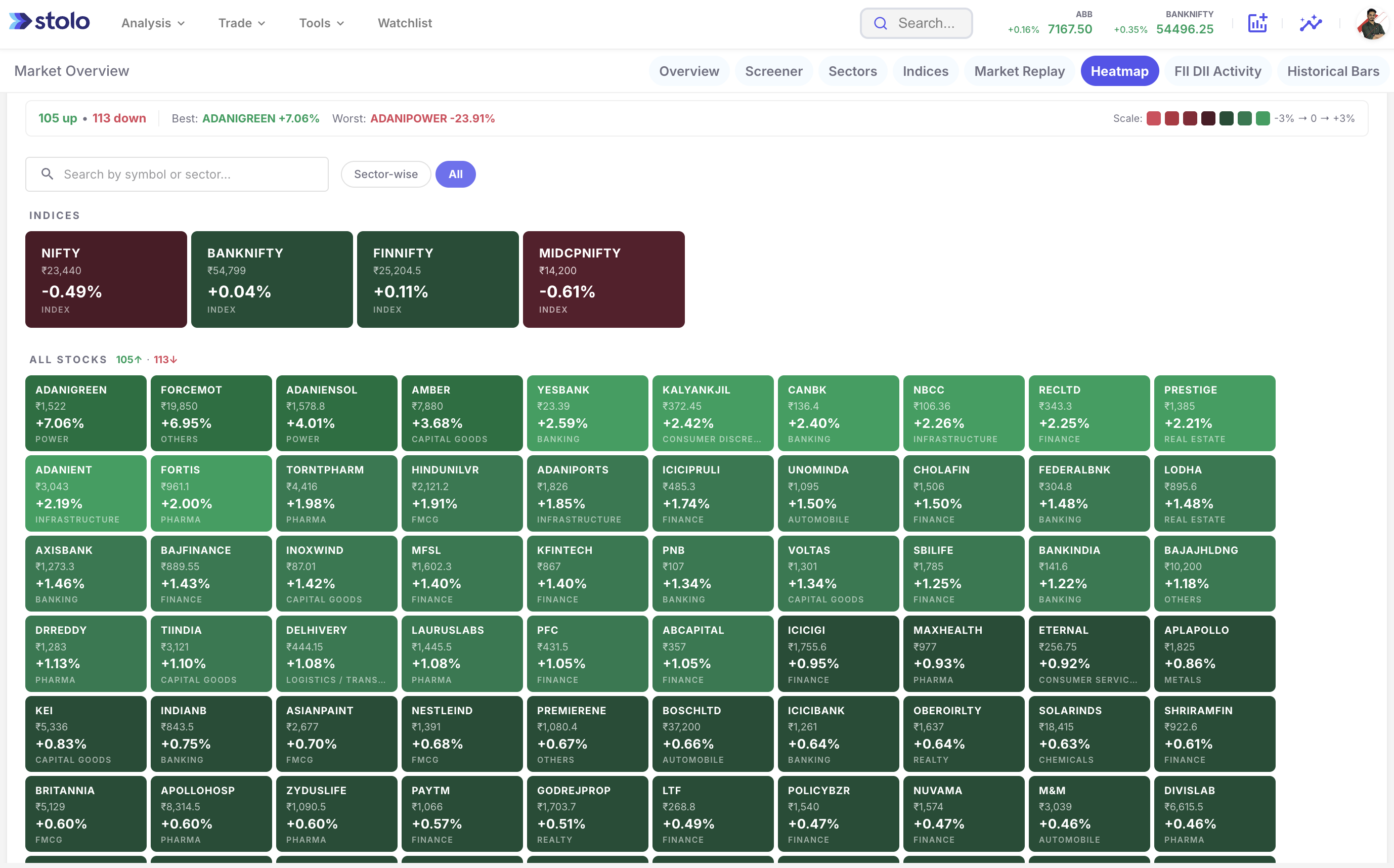Viewport: 1394px width, 868px height.
Task: Open the DIVISLAB pharma tile
Action: tap(1215, 813)
